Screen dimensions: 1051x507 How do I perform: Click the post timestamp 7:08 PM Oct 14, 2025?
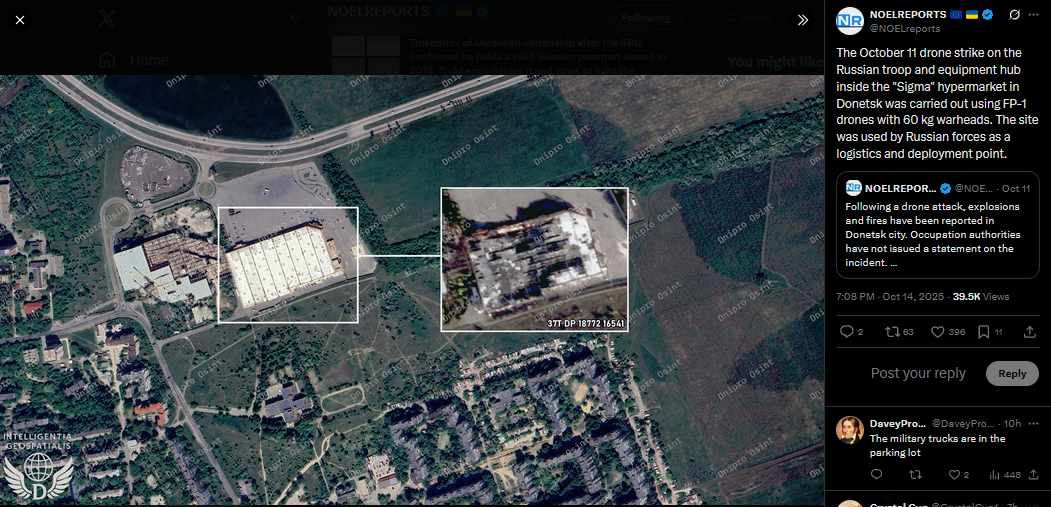pos(889,296)
